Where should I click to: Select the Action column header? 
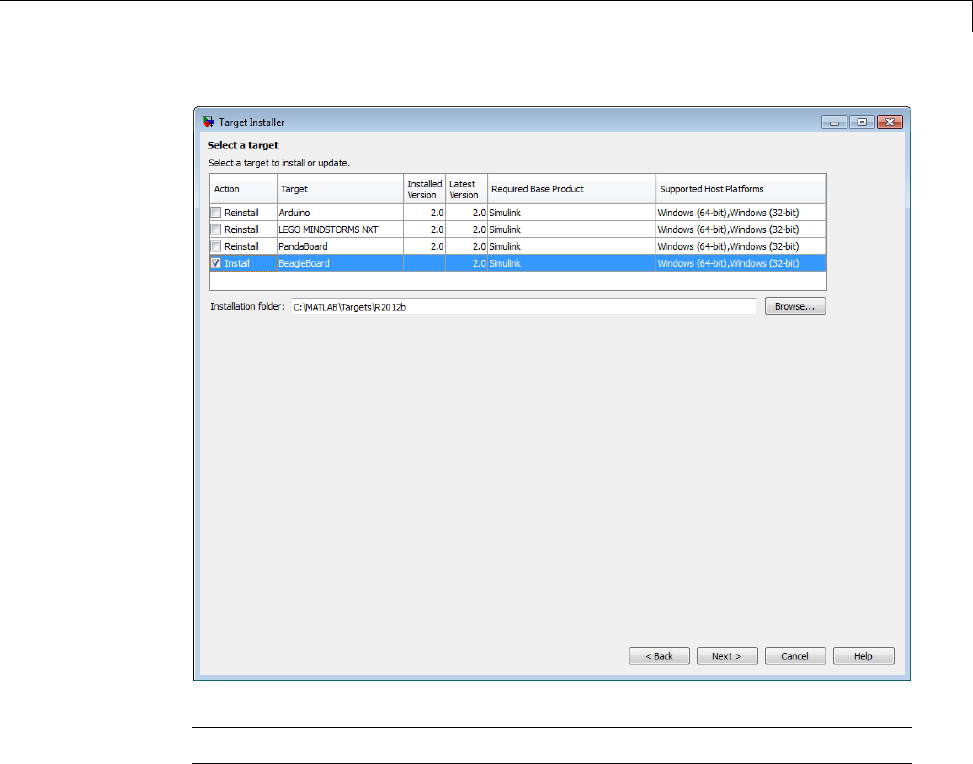243,189
